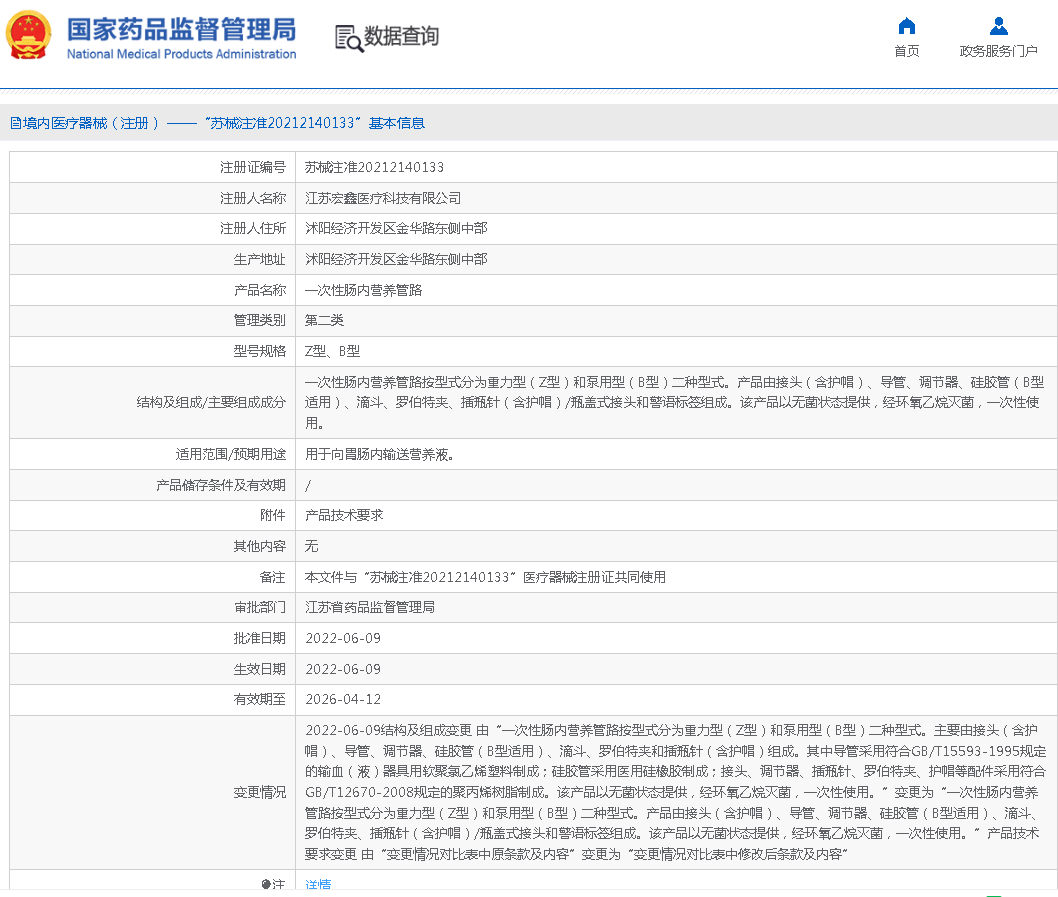Click approving department 江苏省药品监督管理局
The width and height of the screenshot is (1058, 897).
(x=369, y=607)
